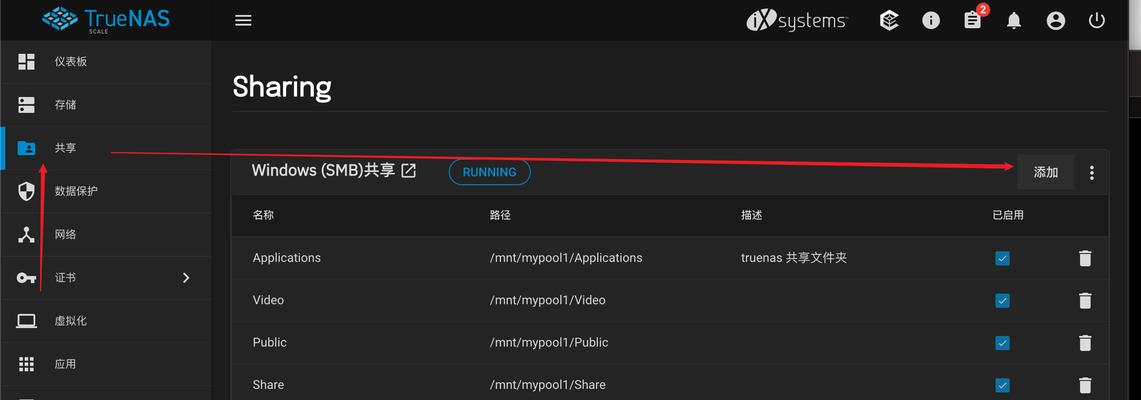Viewport: 1141px width, 400px height.
Task: Click the shield data protection icon
Action: (x=26, y=191)
